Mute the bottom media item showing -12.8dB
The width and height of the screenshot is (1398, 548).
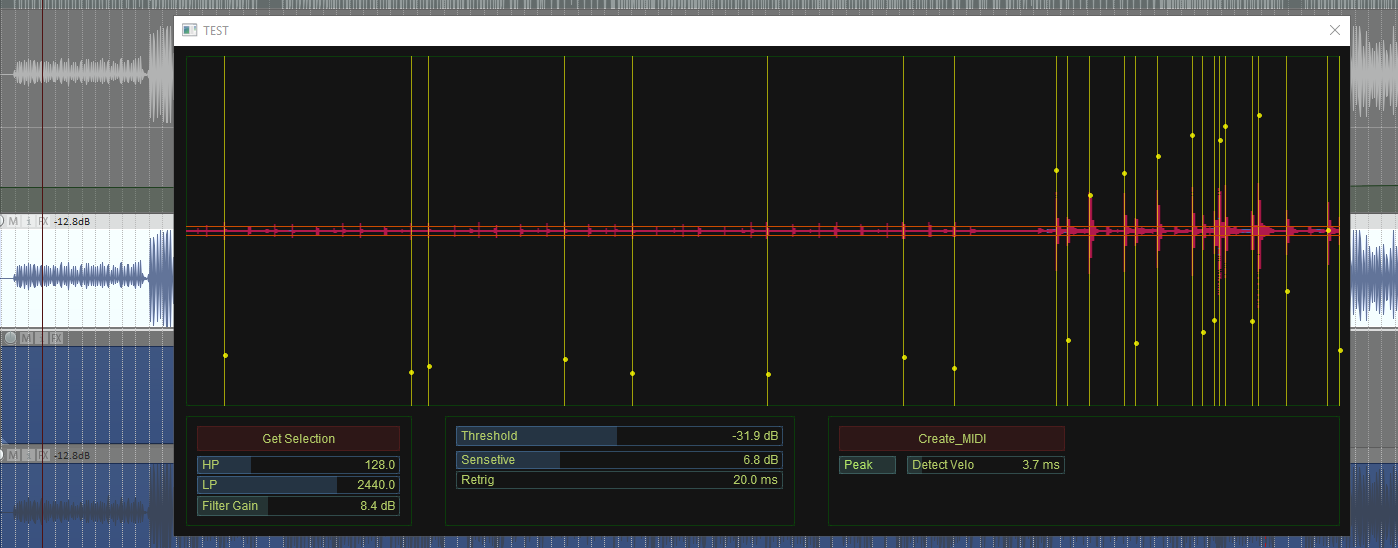14,455
